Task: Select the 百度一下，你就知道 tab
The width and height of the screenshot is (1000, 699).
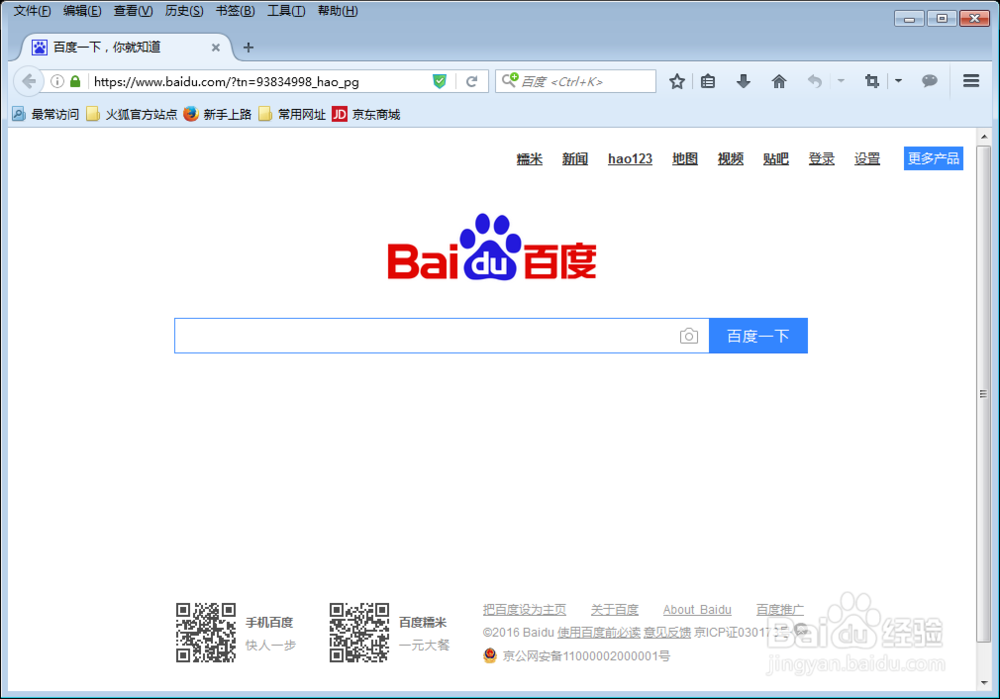Action: tap(128, 47)
